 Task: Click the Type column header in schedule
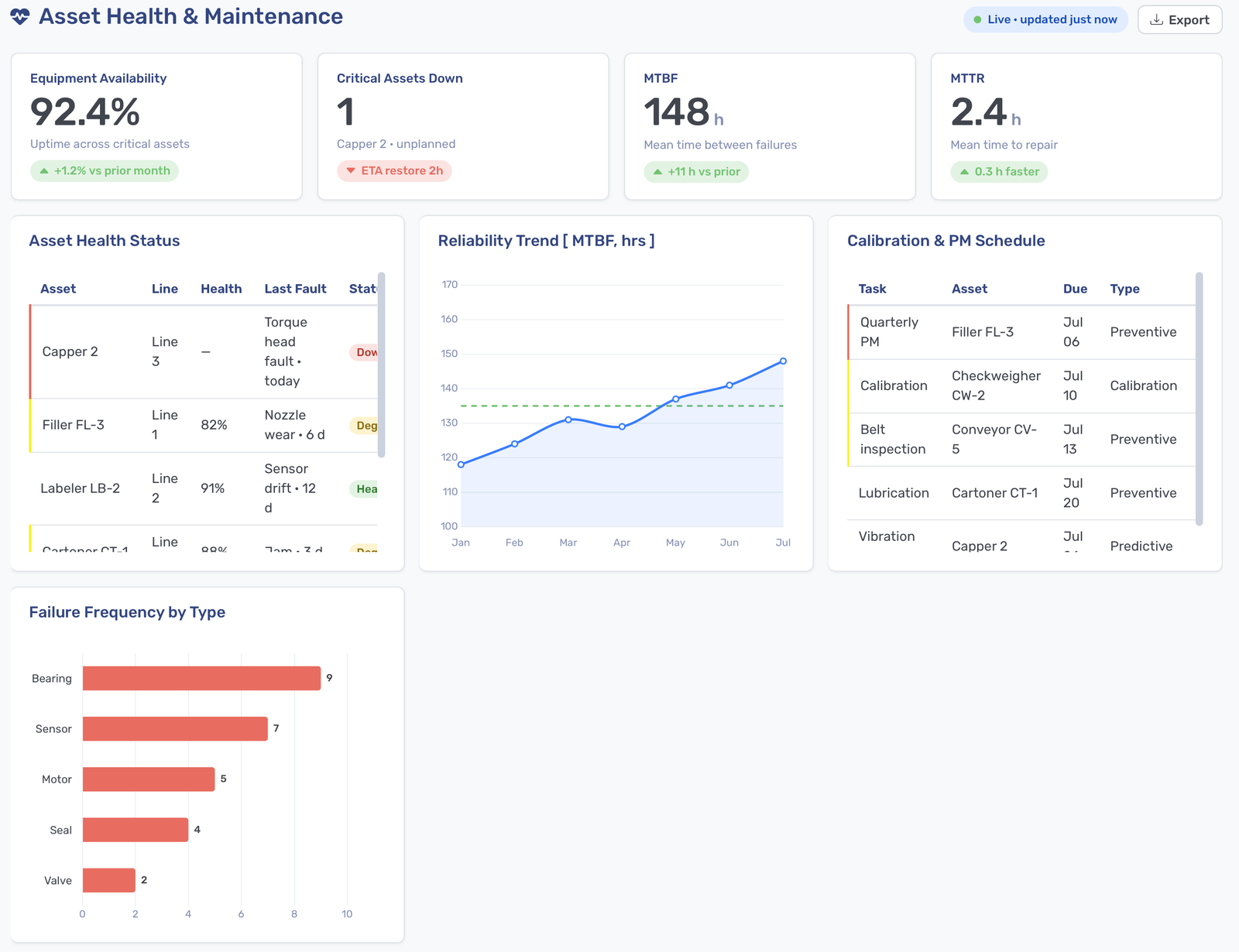pyautogui.click(x=1124, y=289)
